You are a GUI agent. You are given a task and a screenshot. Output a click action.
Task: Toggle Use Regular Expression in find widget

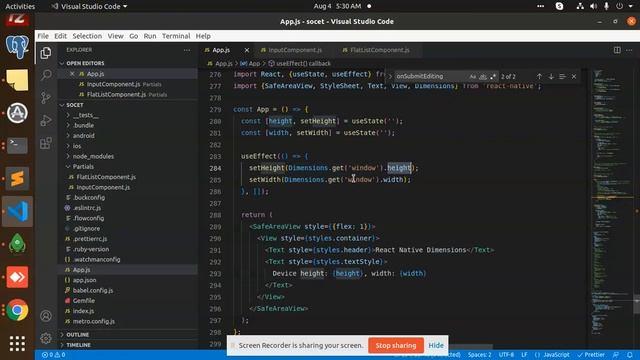[x=493, y=76]
